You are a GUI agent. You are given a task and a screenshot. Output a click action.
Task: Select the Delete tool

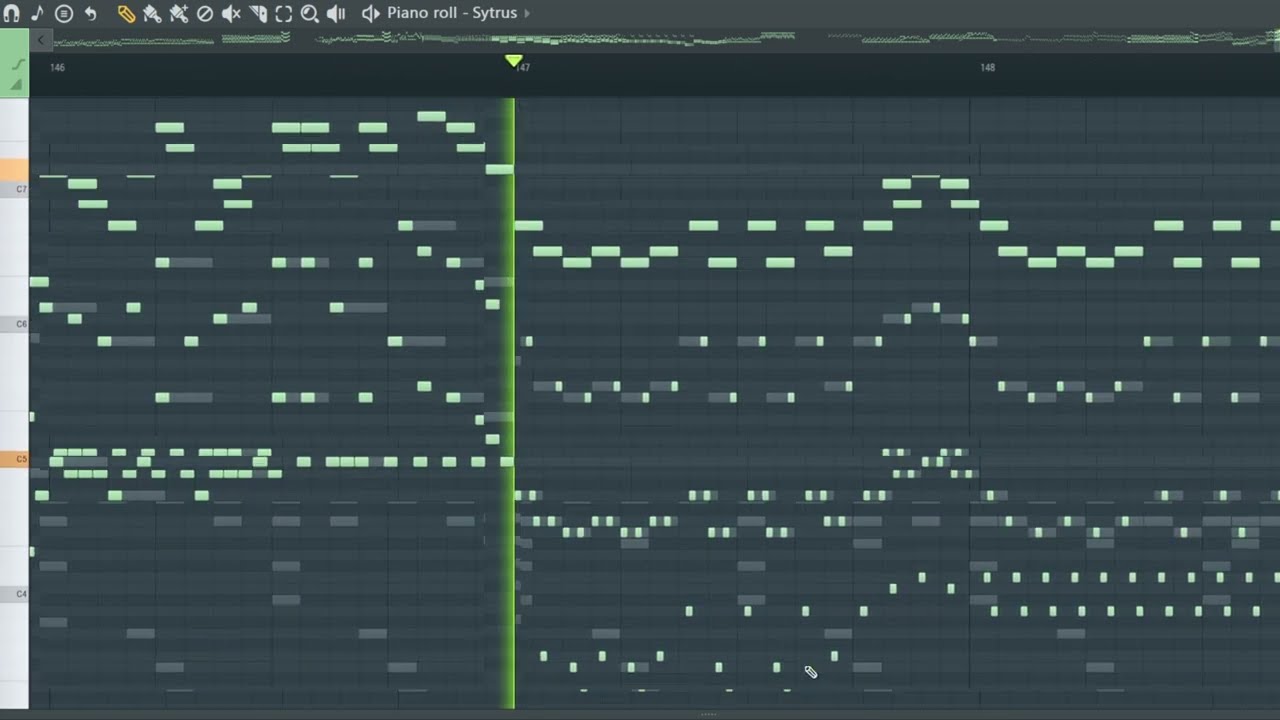click(205, 13)
